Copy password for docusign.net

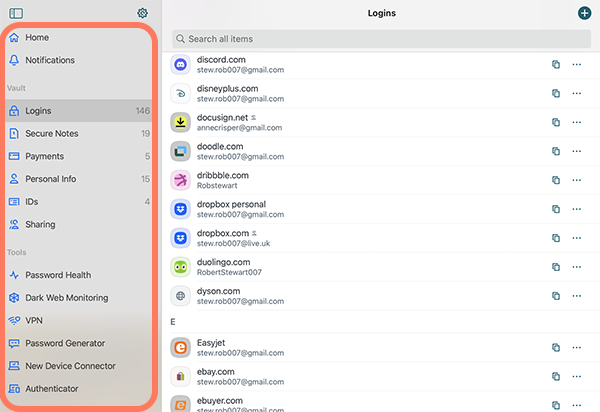tap(556, 122)
